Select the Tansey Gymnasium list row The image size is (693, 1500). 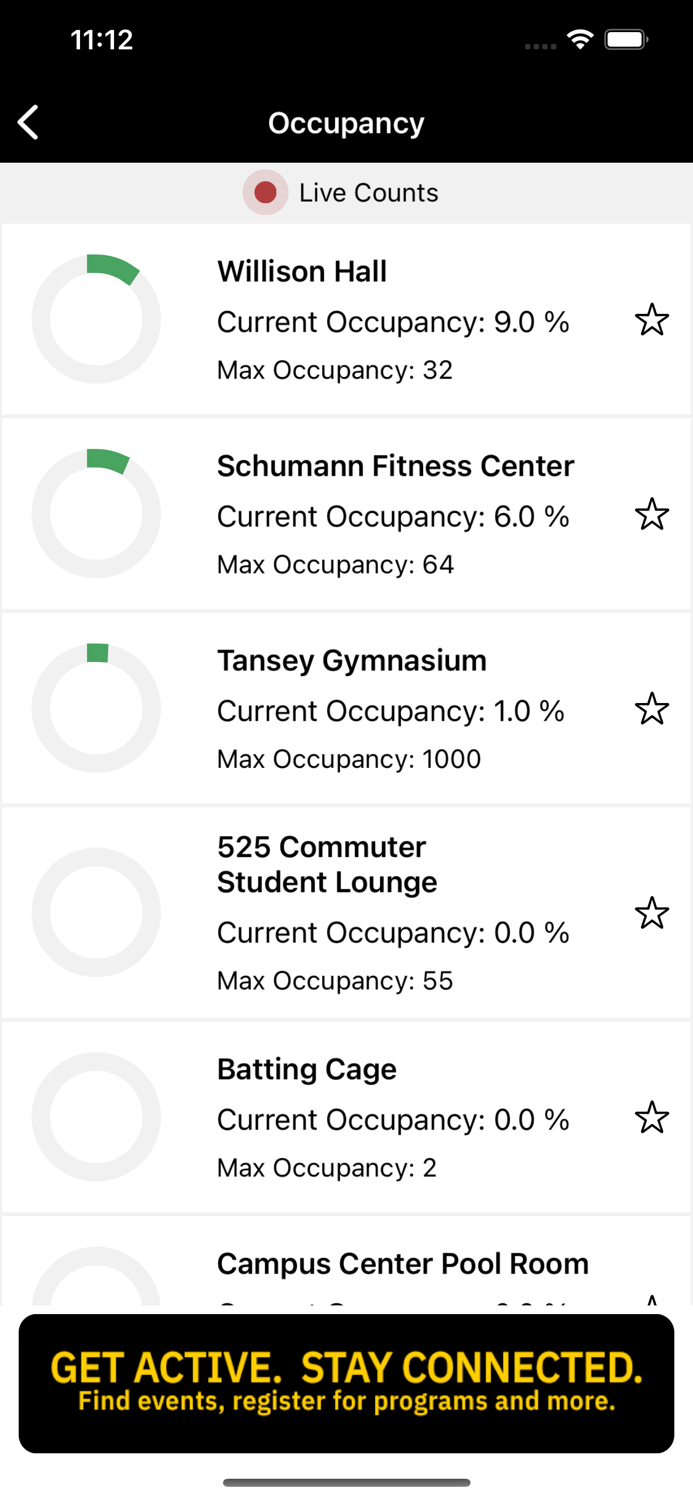346,707
